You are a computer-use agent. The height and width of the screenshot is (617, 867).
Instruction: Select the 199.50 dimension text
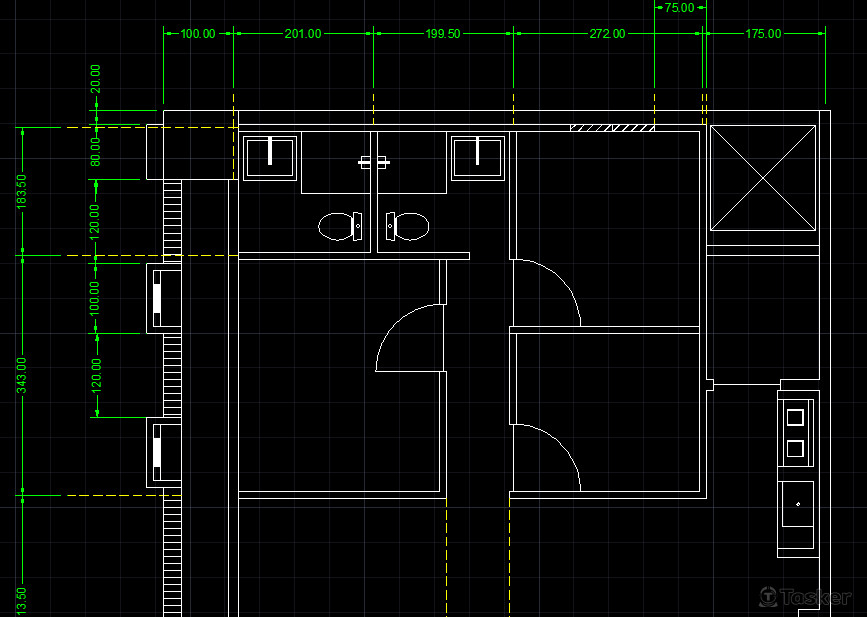(x=442, y=34)
